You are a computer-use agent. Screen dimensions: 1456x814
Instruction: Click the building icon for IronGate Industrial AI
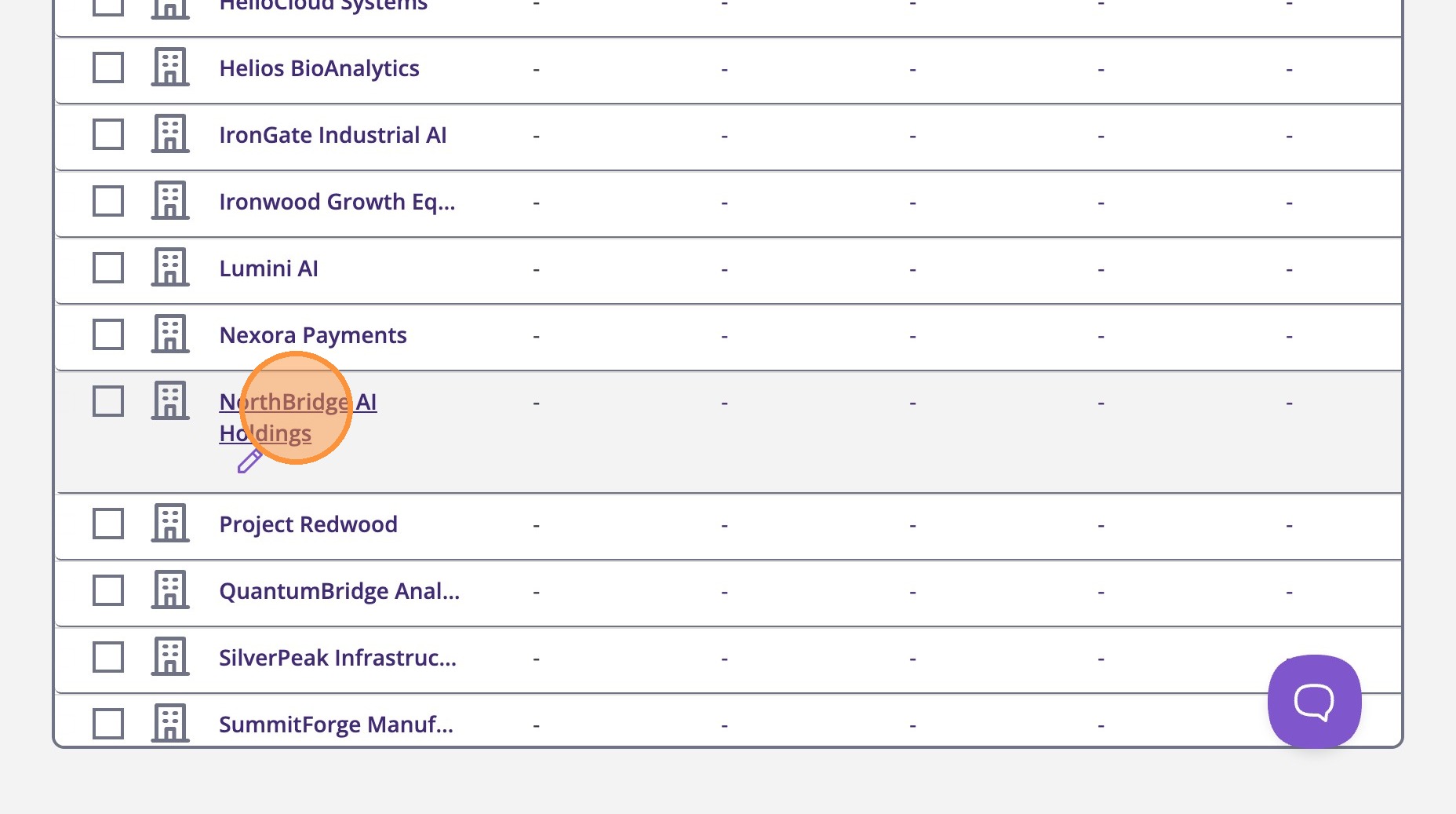tap(170, 134)
